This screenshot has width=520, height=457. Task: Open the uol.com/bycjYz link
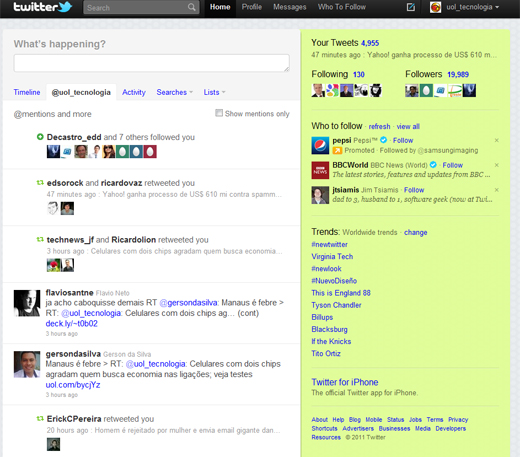pos(73,385)
